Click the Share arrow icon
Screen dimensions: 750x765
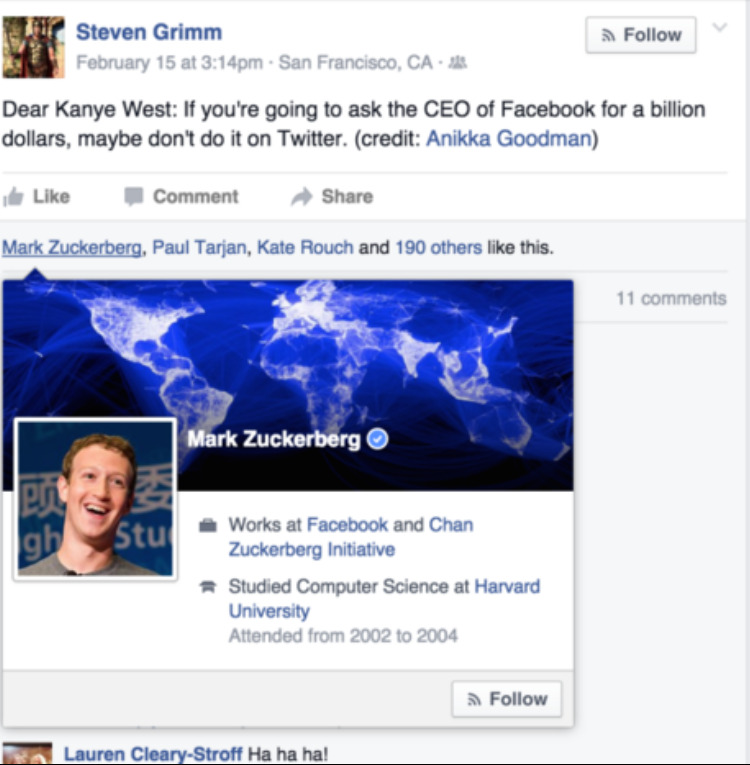pos(301,197)
